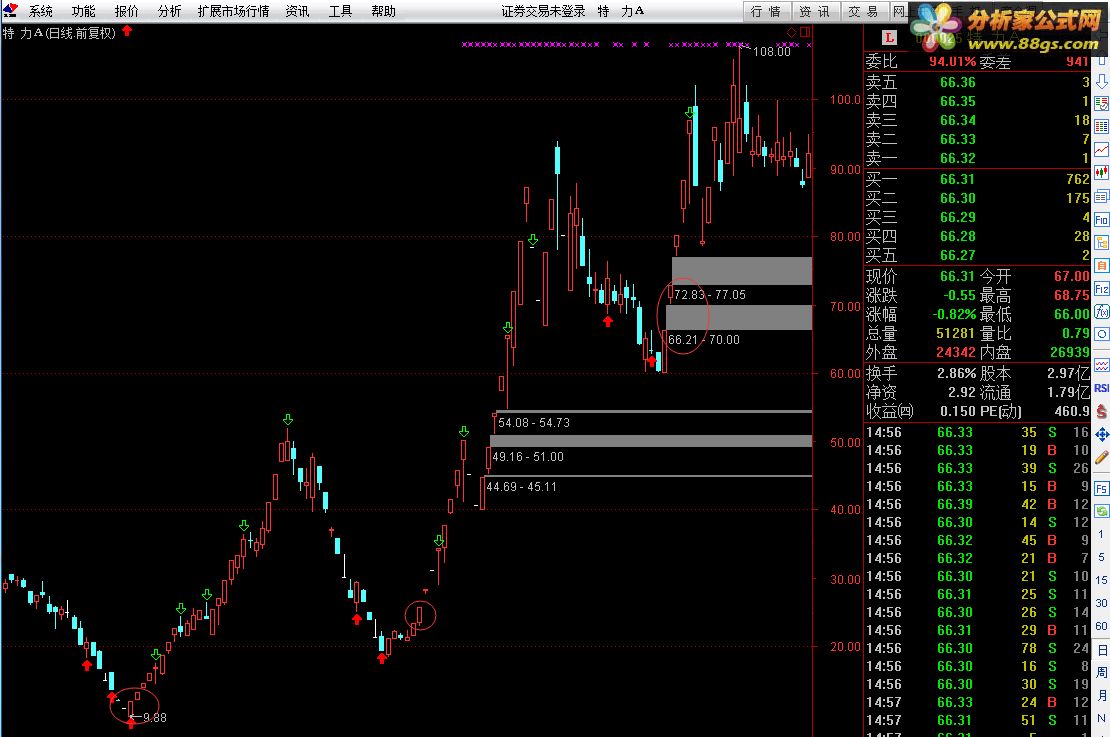Click the 72.83 - 77.05 gap label
Image resolution: width=1110 pixels, height=737 pixels.
point(710,295)
